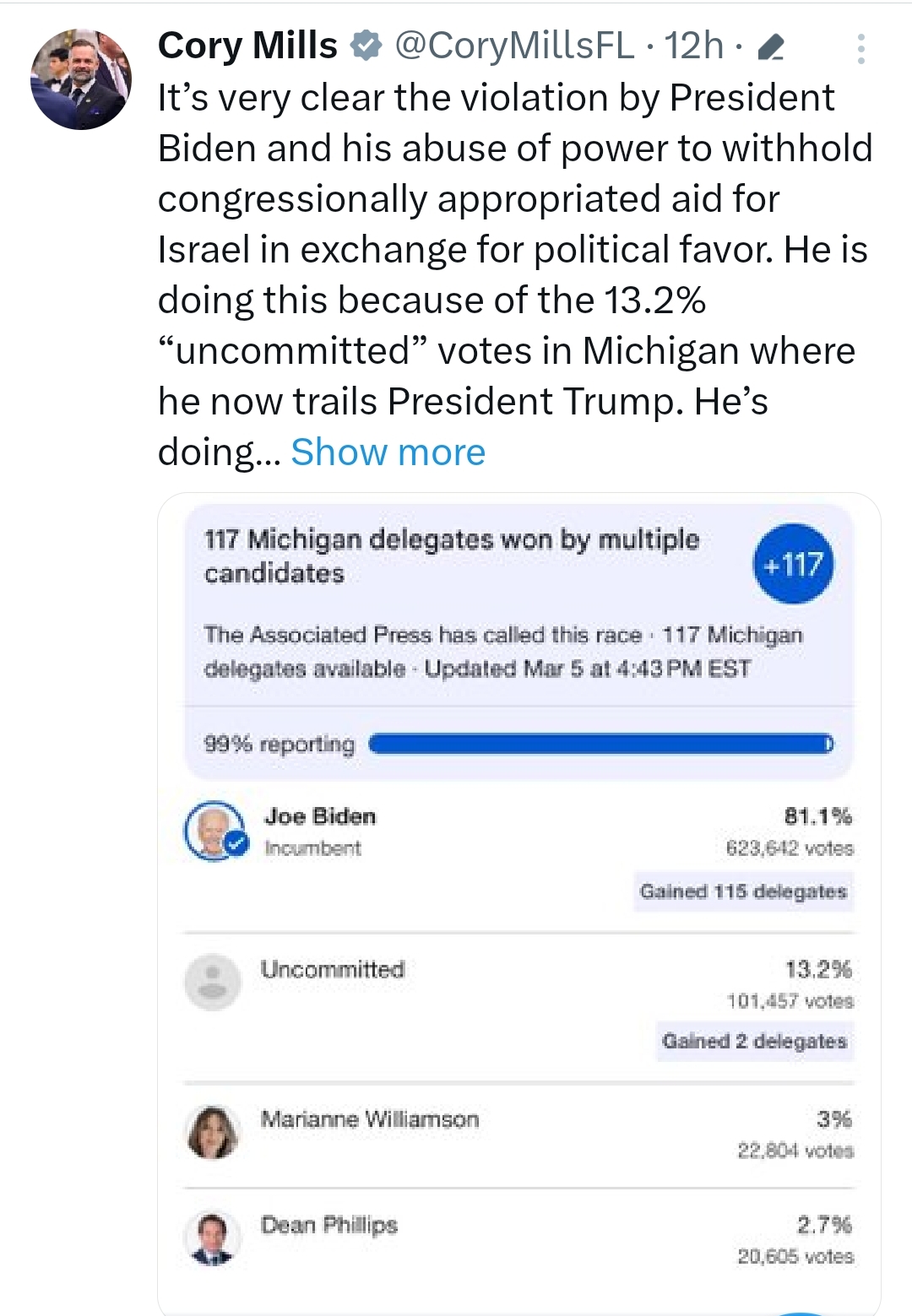Click Marianne Williamson's candidate photo
Screen dimensions: 912x1316
(x=213, y=1131)
